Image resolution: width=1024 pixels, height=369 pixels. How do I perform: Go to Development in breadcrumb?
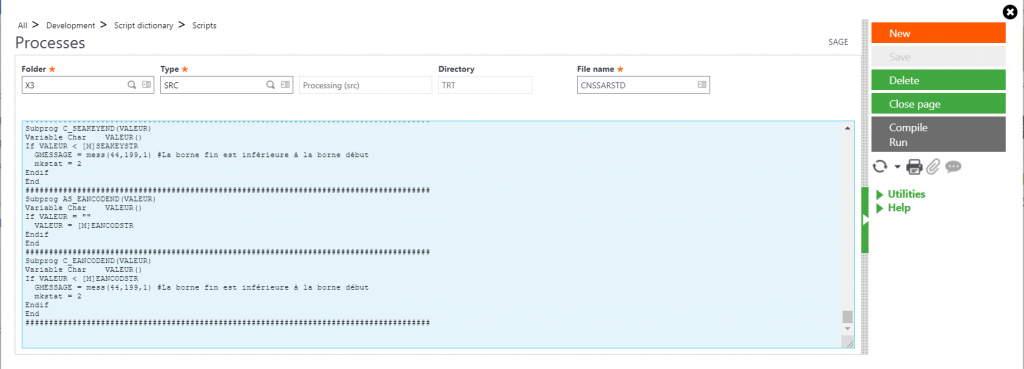71,25
